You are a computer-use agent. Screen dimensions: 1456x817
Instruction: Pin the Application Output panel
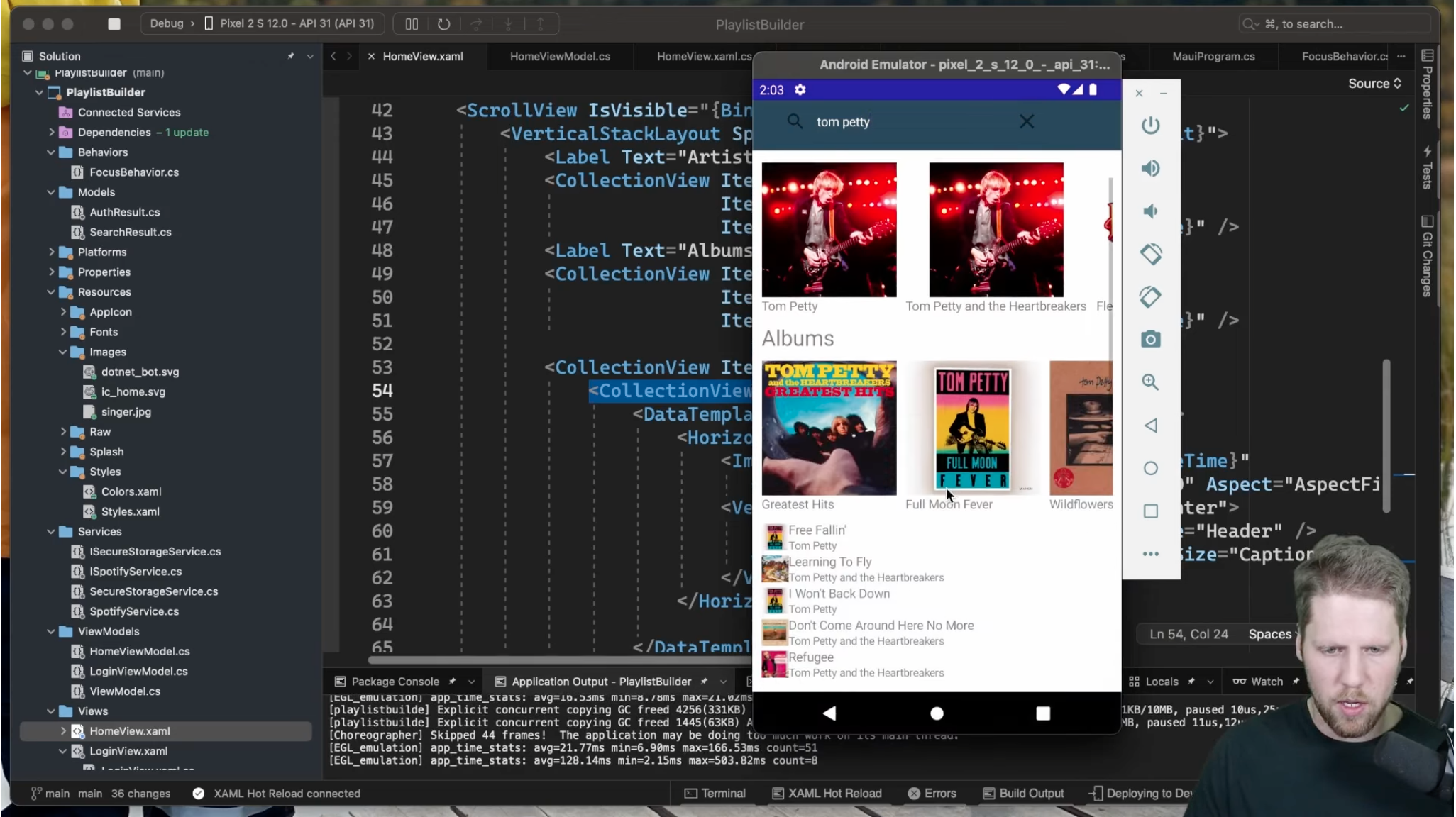pos(704,682)
